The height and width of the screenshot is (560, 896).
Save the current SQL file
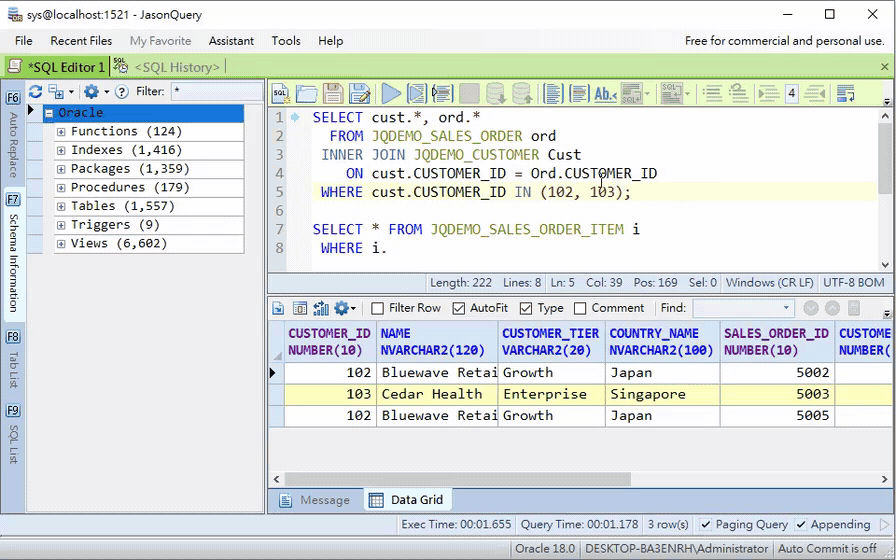(x=333, y=93)
